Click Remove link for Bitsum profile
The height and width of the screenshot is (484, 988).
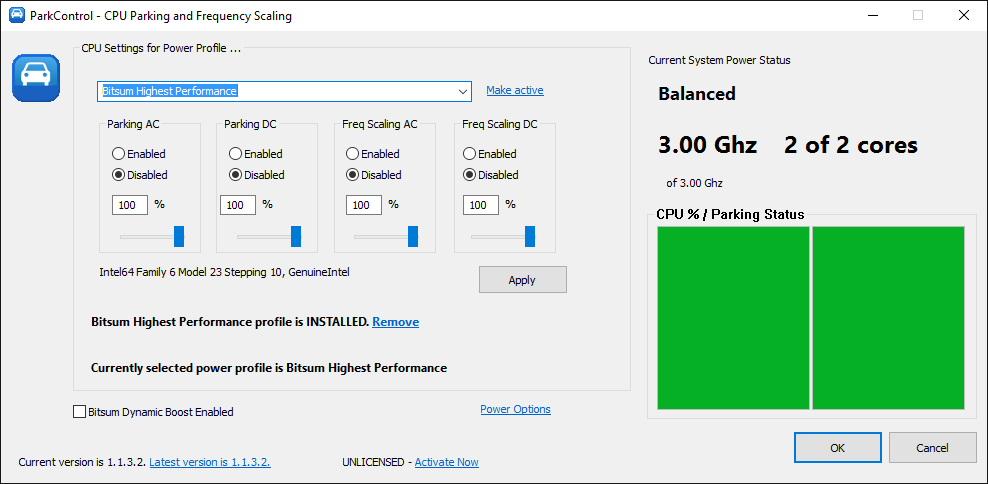(396, 322)
